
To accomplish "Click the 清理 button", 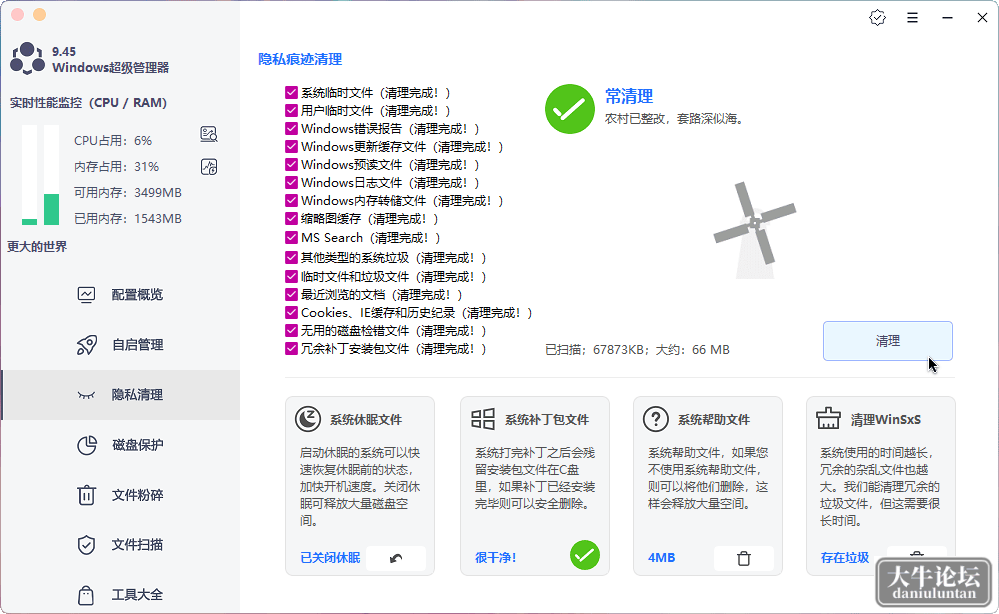I will [x=888, y=341].
